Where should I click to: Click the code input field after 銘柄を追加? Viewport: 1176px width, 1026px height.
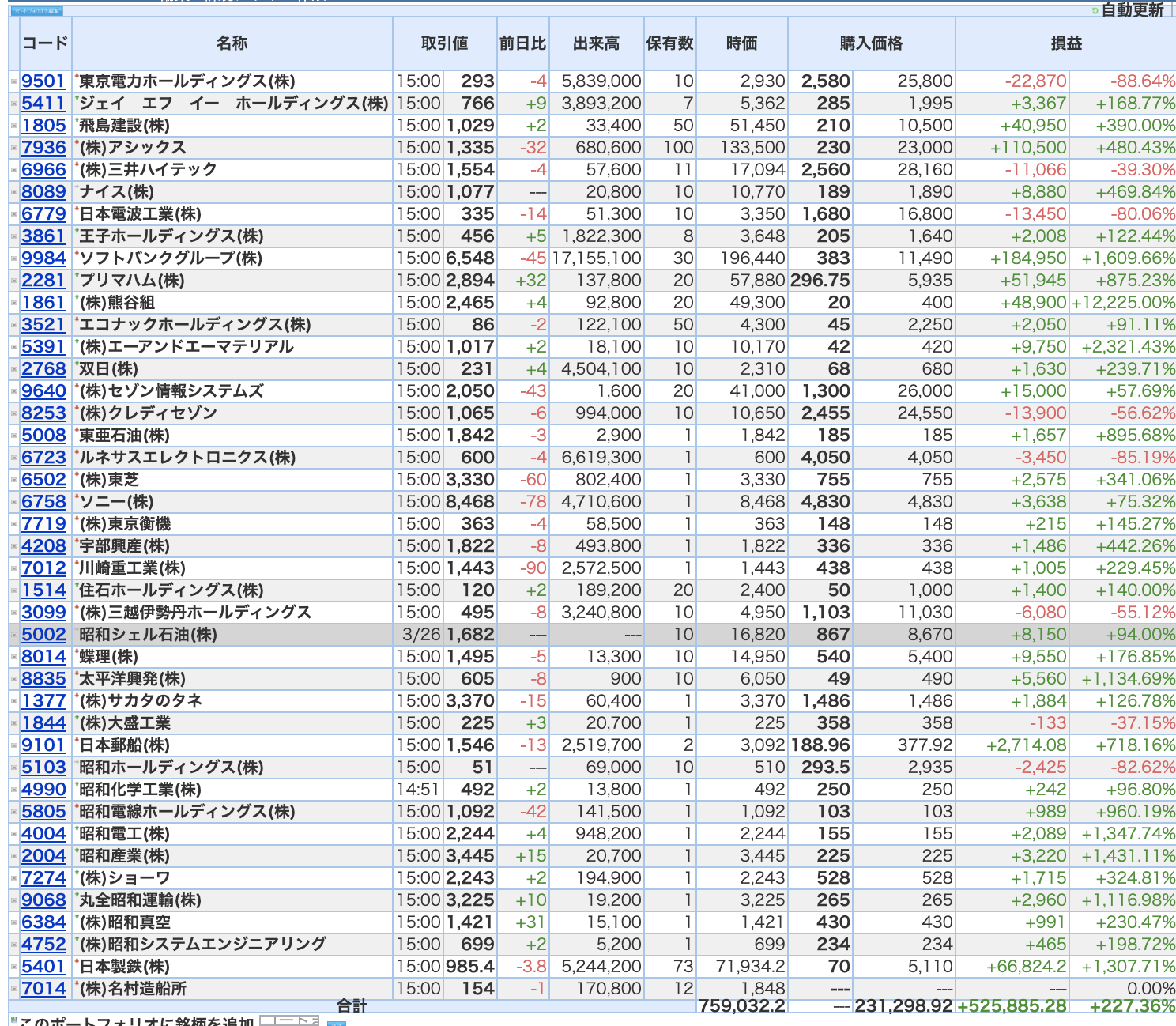point(289,1020)
